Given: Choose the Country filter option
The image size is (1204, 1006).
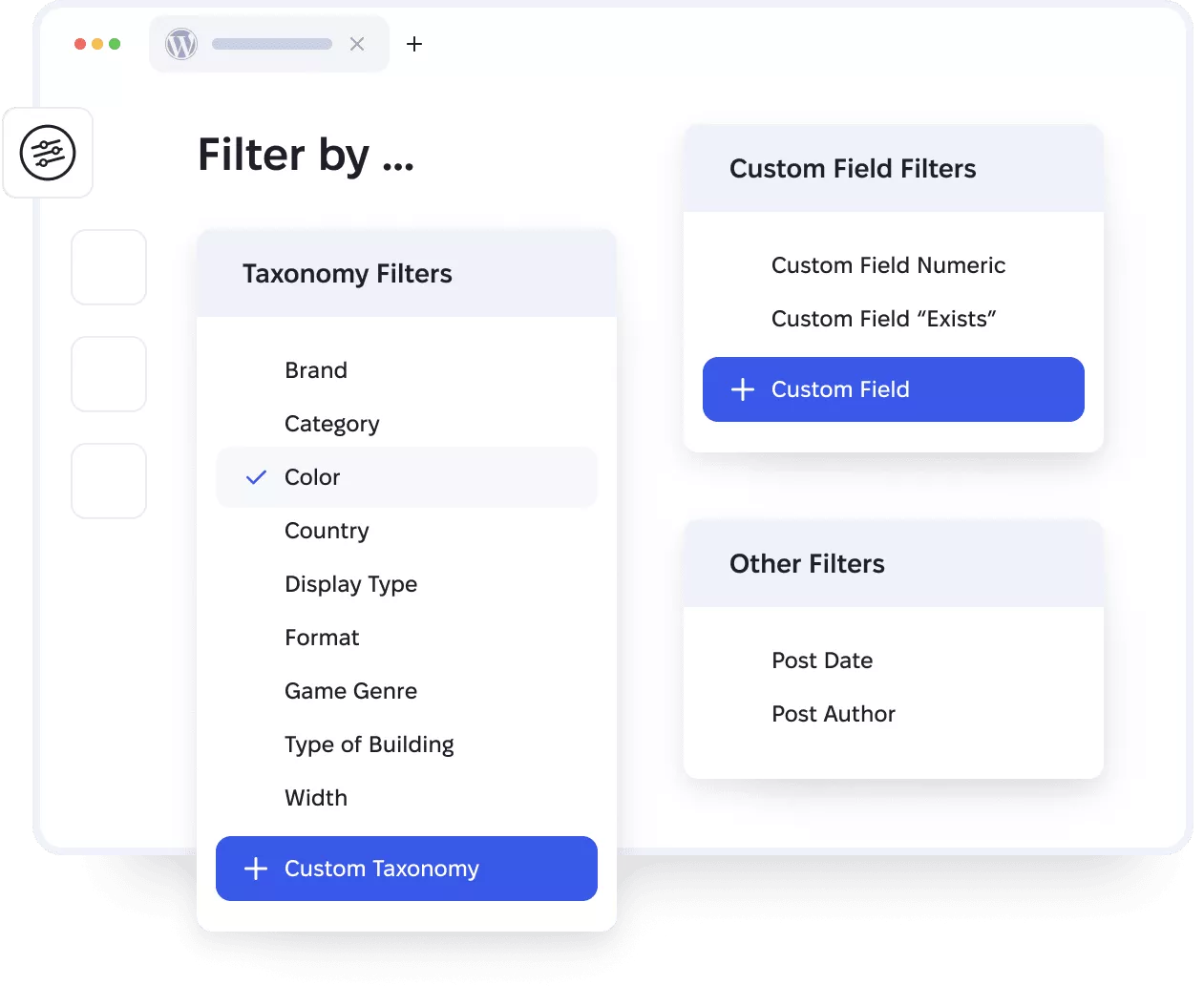Looking at the screenshot, I should point(327,531).
